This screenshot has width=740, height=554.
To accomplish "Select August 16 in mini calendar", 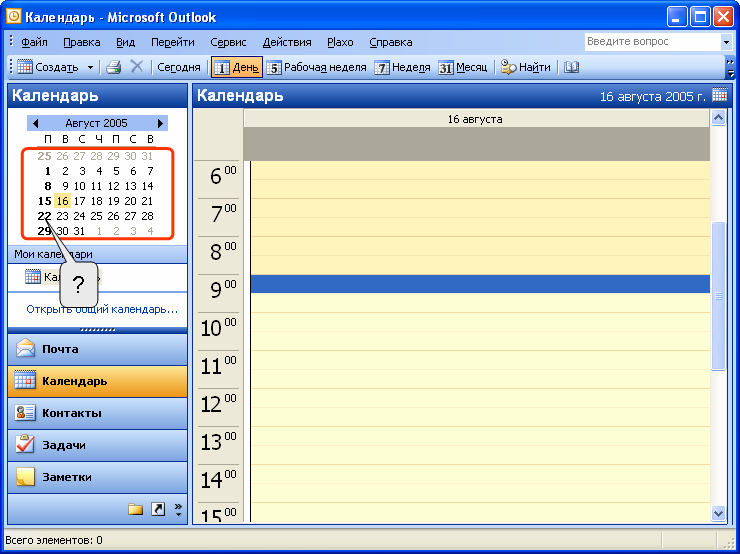I will click(x=62, y=201).
